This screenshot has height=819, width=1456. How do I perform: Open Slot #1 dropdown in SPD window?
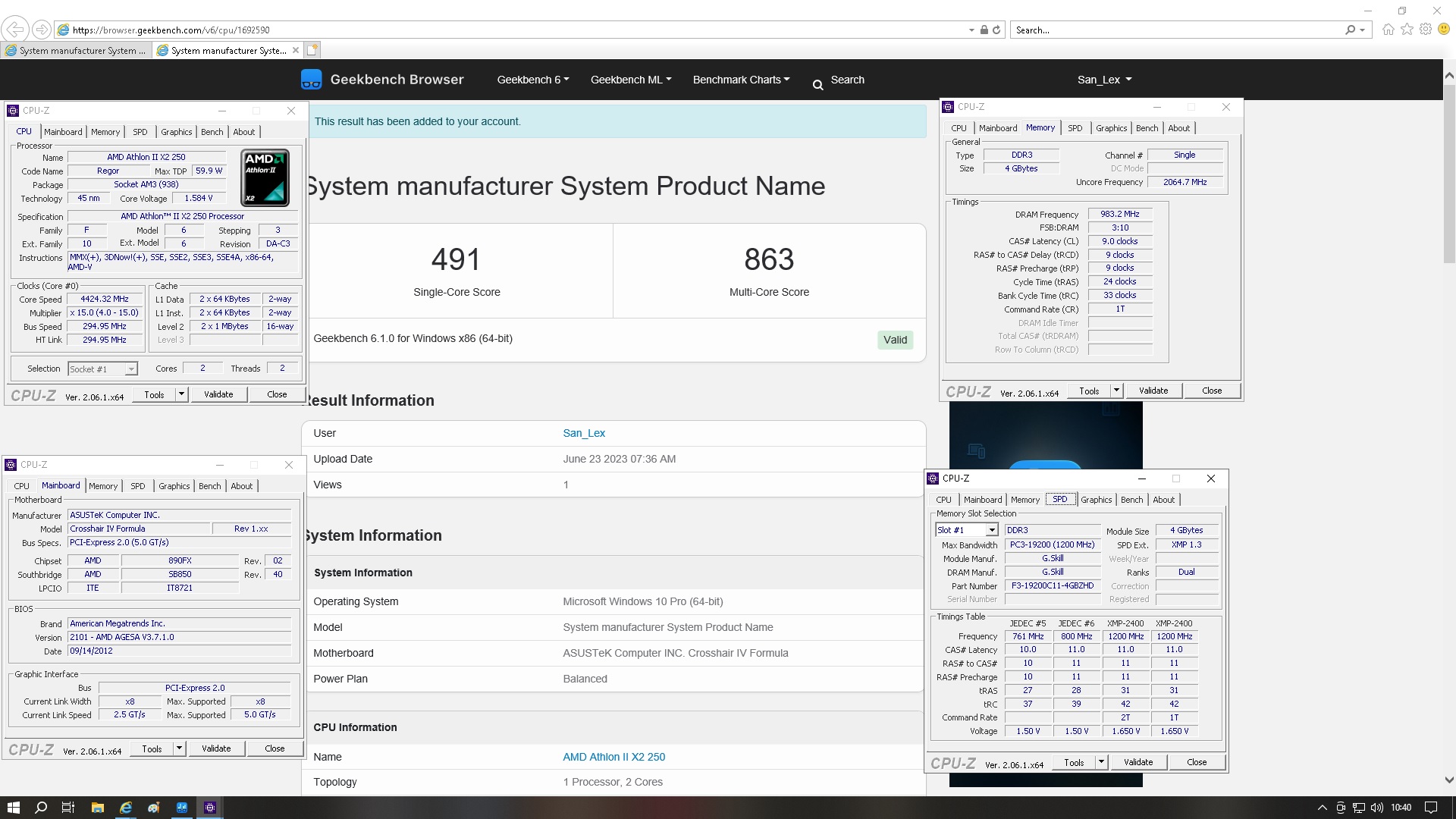991,530
